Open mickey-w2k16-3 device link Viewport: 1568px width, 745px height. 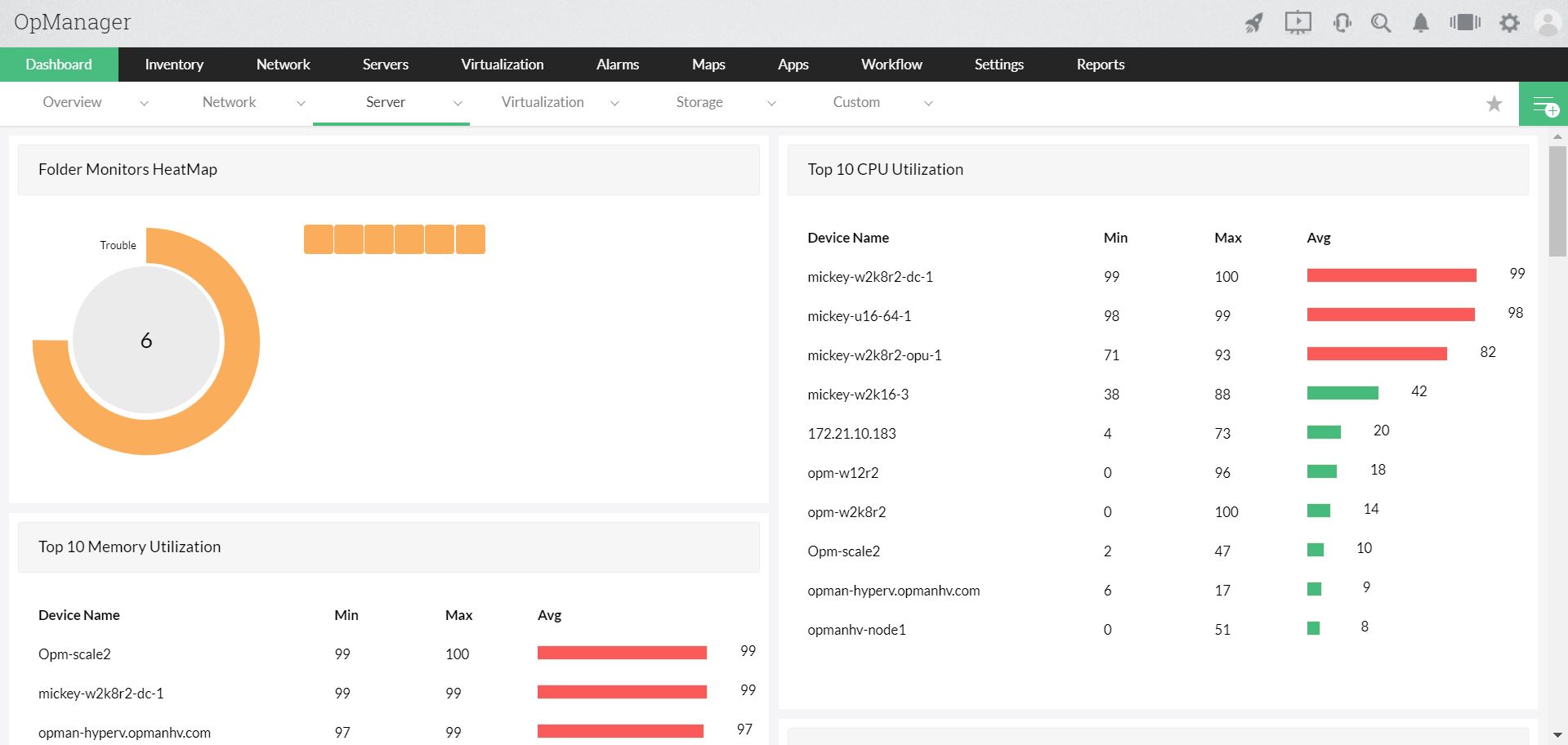pos(858,395)
